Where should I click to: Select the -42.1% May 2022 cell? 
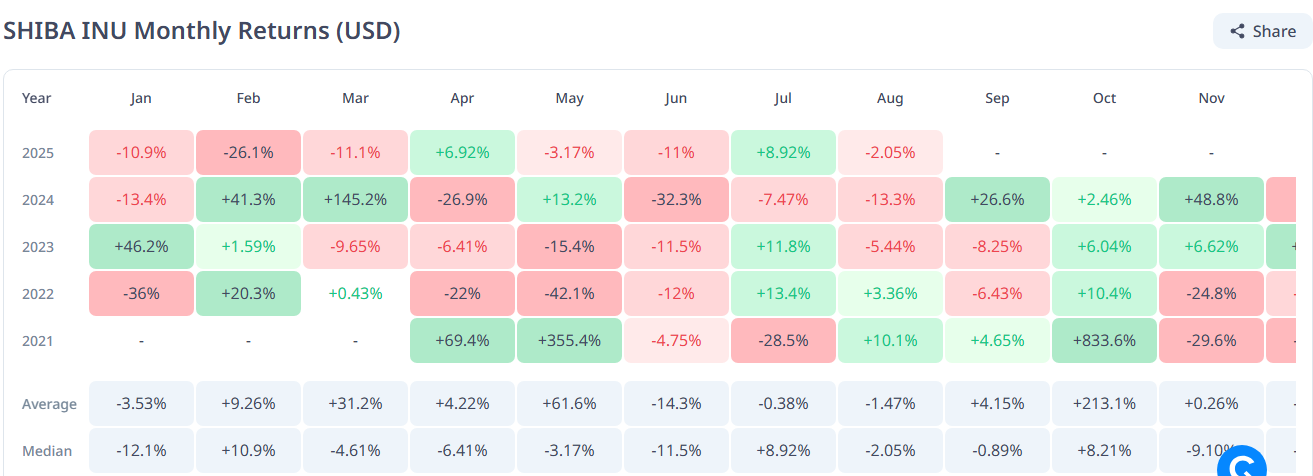point(569,294)
